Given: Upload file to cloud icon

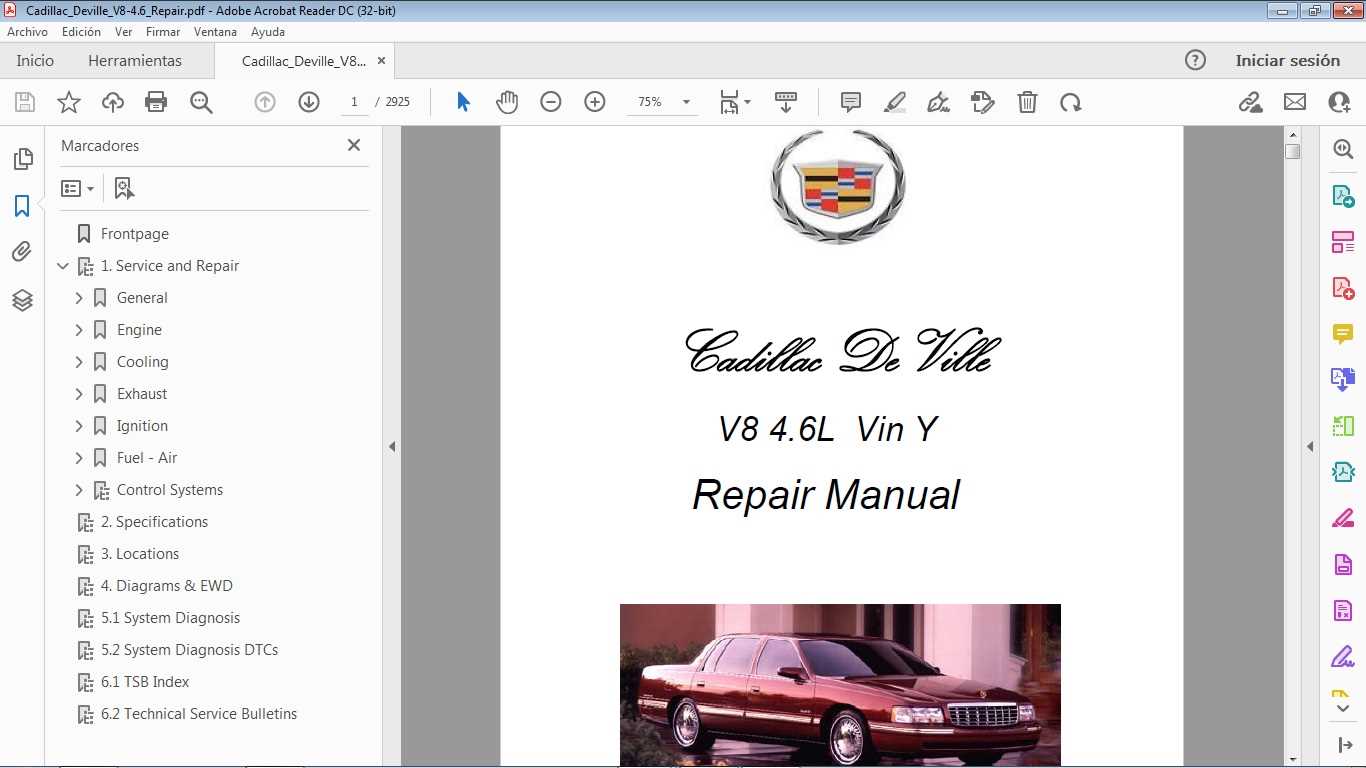Looking at the screenshot, I should [x=113, y=102].
